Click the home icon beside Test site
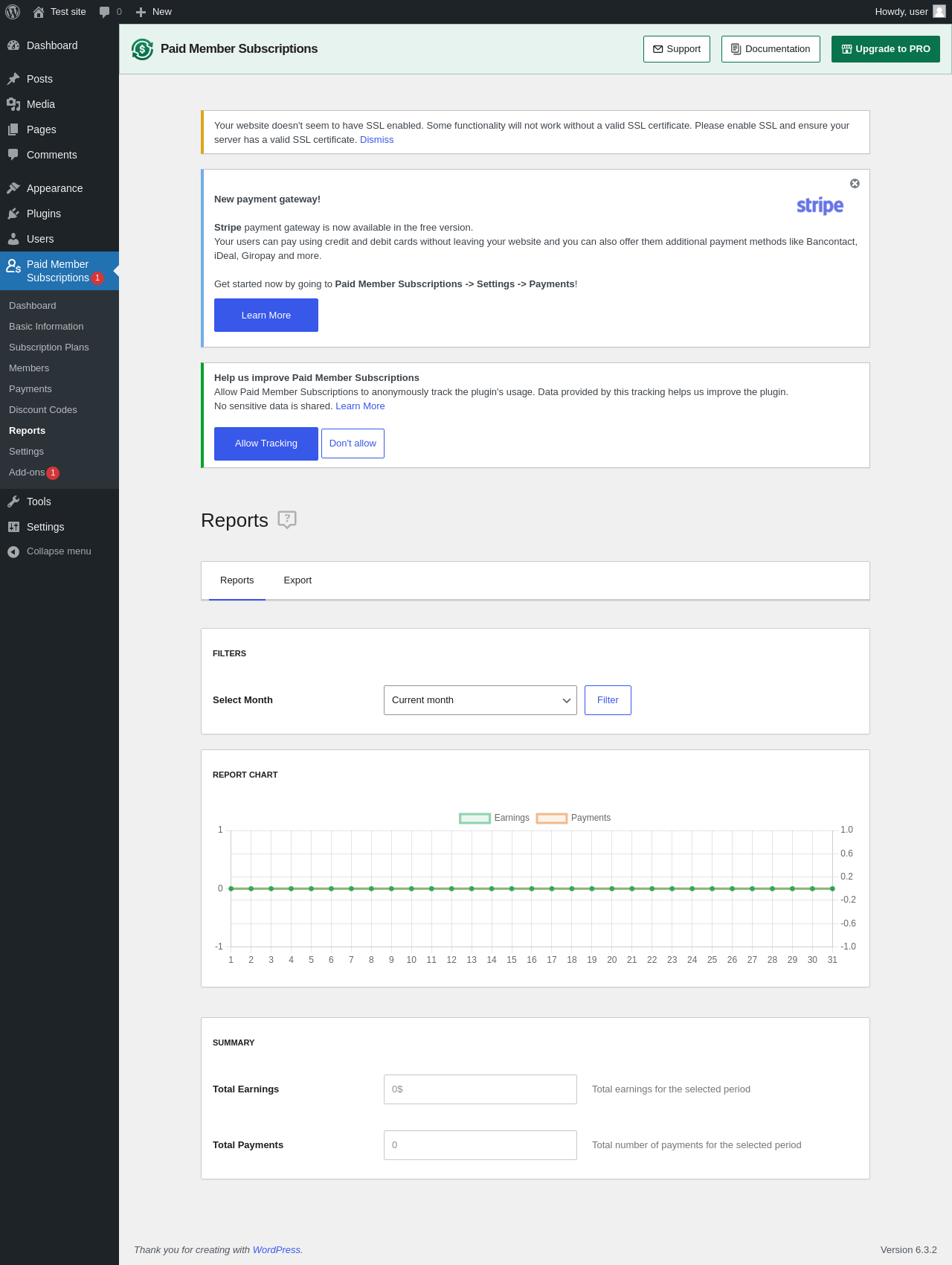This screenshot has width=952, height=1265. click(39, 12)
